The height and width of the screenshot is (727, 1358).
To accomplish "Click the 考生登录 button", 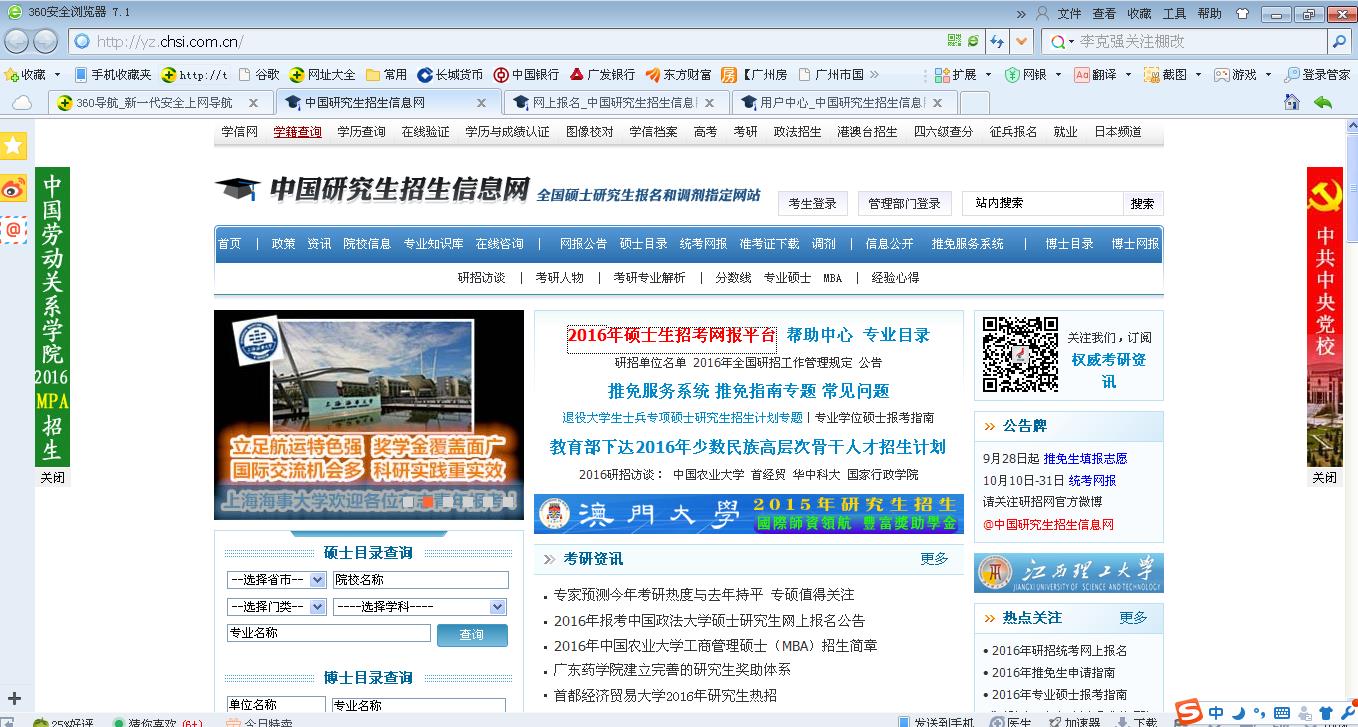I will coord(813,203).
